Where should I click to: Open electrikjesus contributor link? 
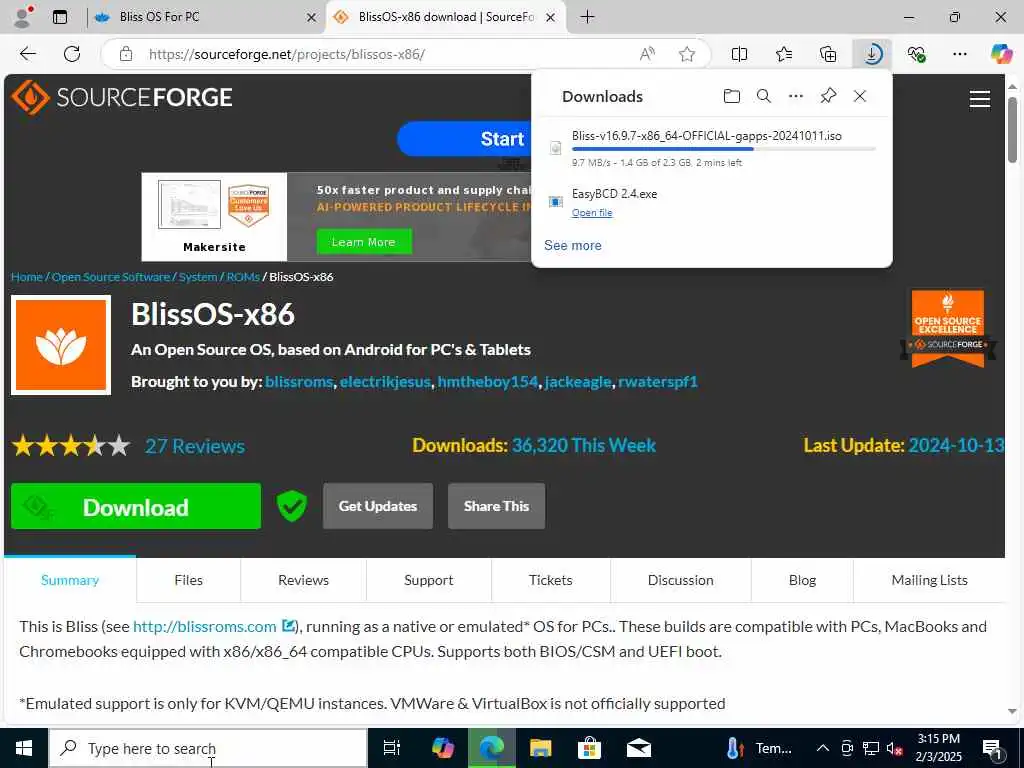(x=385, y=381)
